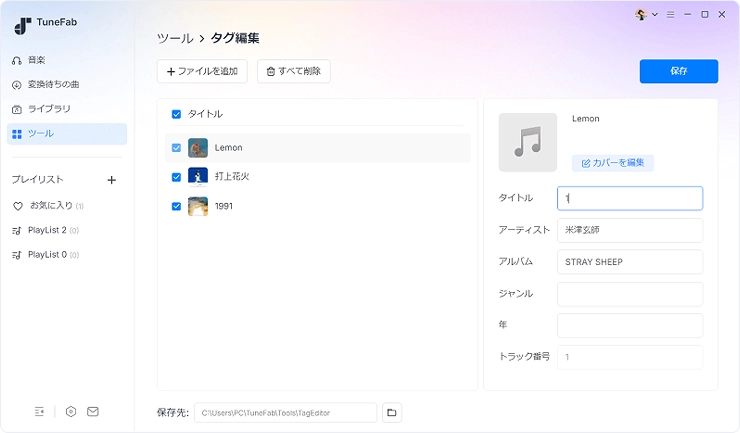Click ファイルを追加 button
The height and width of the screenshot is (433, 740).
202,71
